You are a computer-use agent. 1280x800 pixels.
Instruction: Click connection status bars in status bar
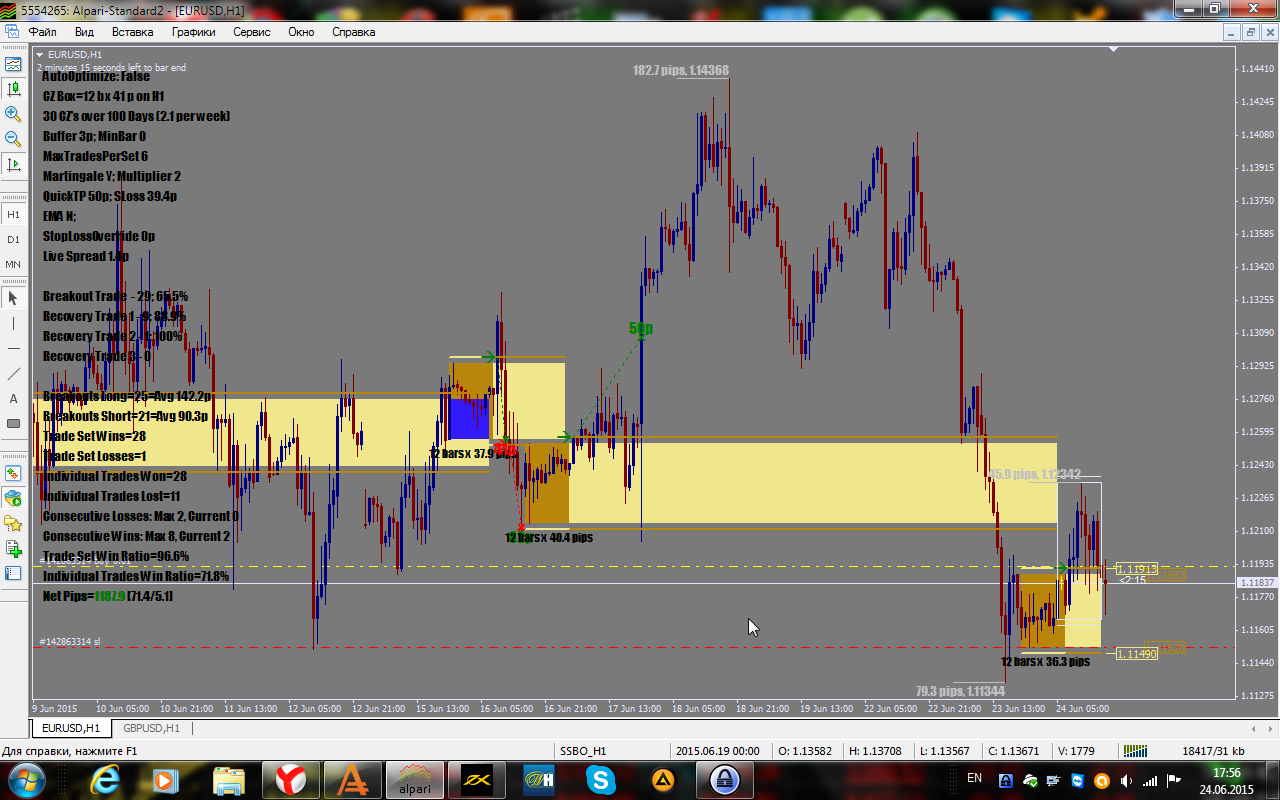(x=1136, y=751)
